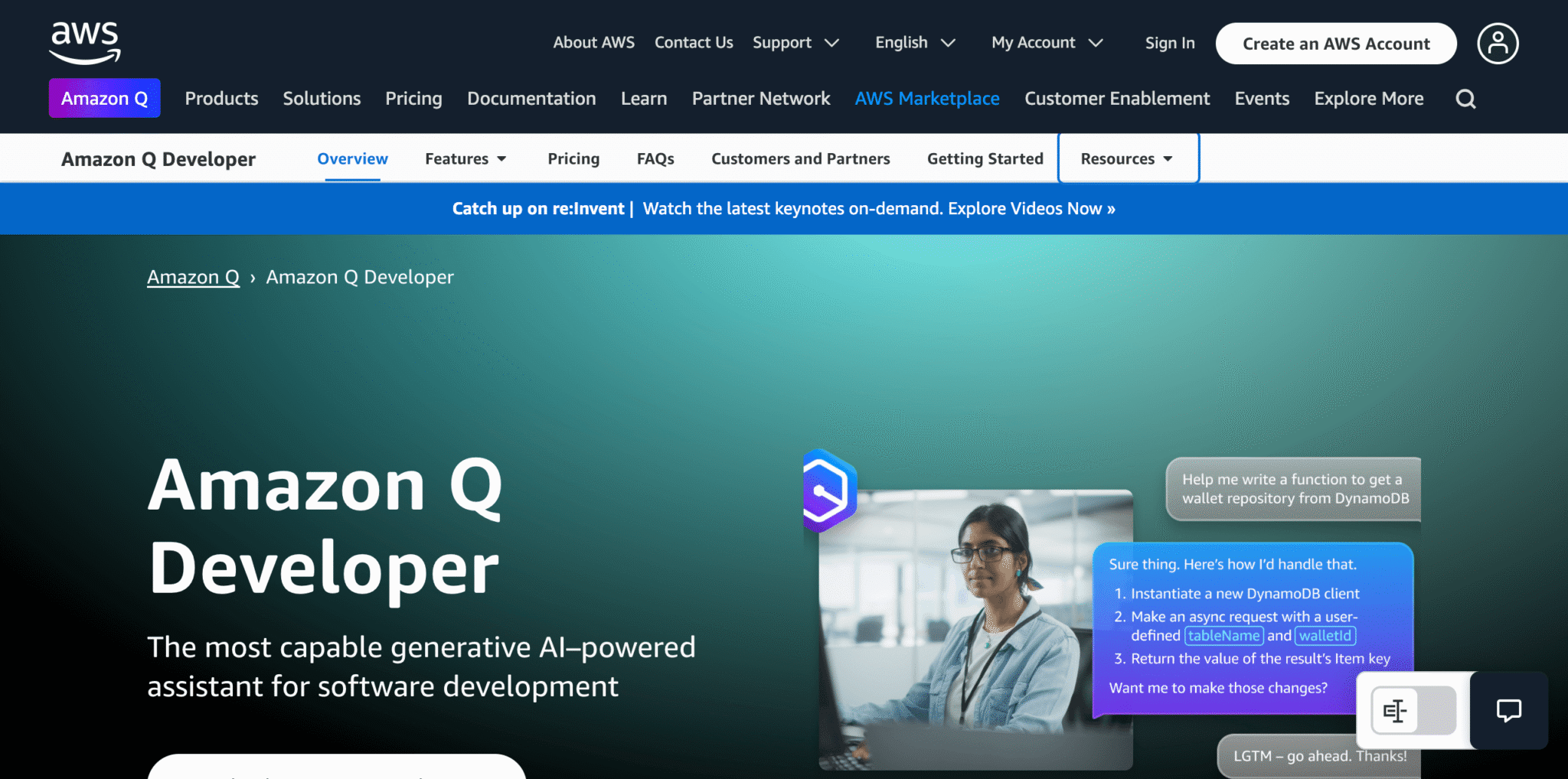Click the Amazon Q hexagon logo in hero
This screenshot has height=779, width=1568.
(827, 490)
